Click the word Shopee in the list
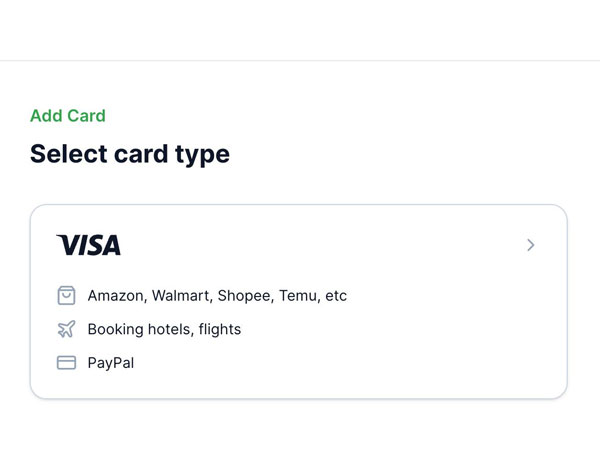Viewport: 600px width, 459px height. 245,296
